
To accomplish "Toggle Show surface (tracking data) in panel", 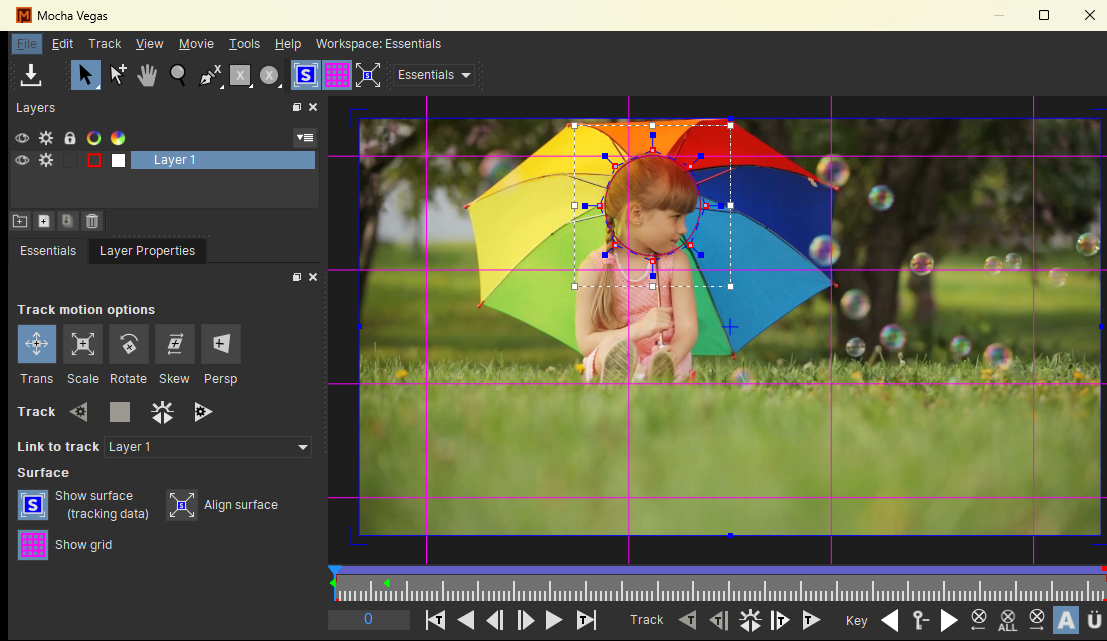I will pos(32,505).
